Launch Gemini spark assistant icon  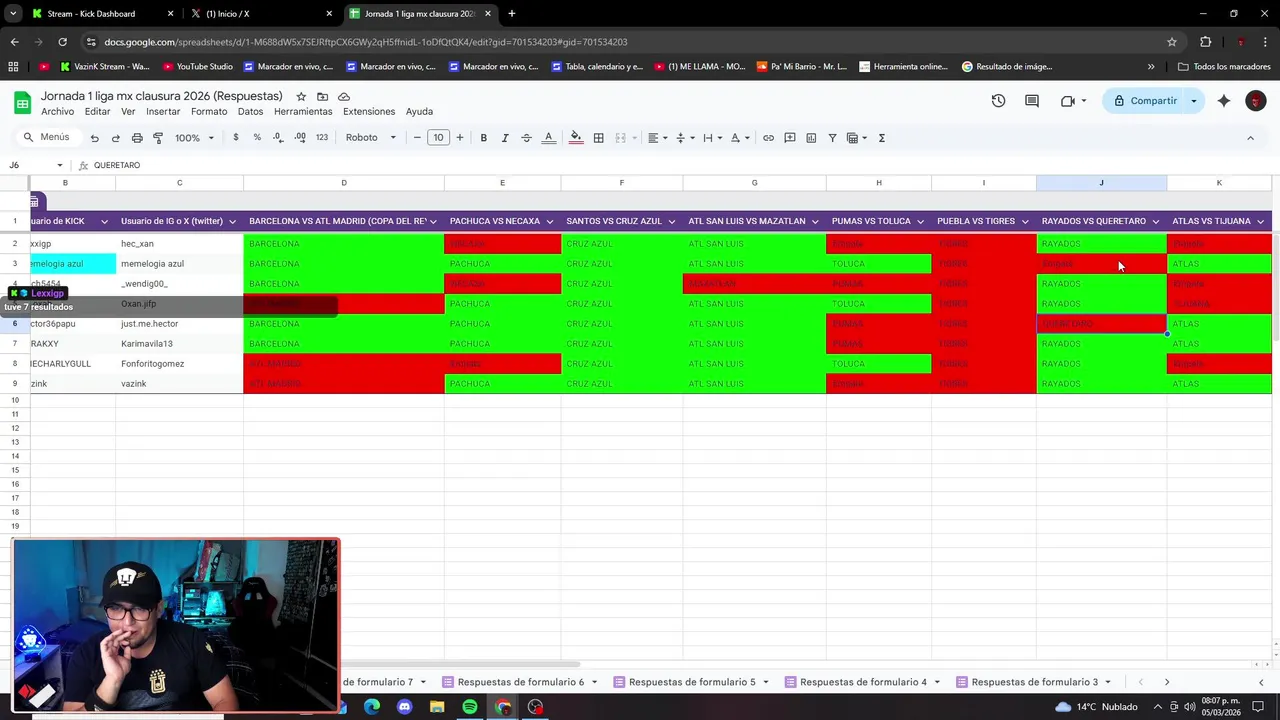1224,101
